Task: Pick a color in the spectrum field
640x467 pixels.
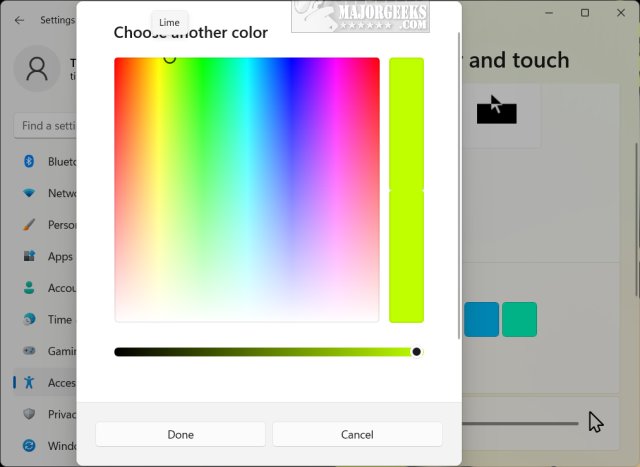Action: (x=247, y=190)
